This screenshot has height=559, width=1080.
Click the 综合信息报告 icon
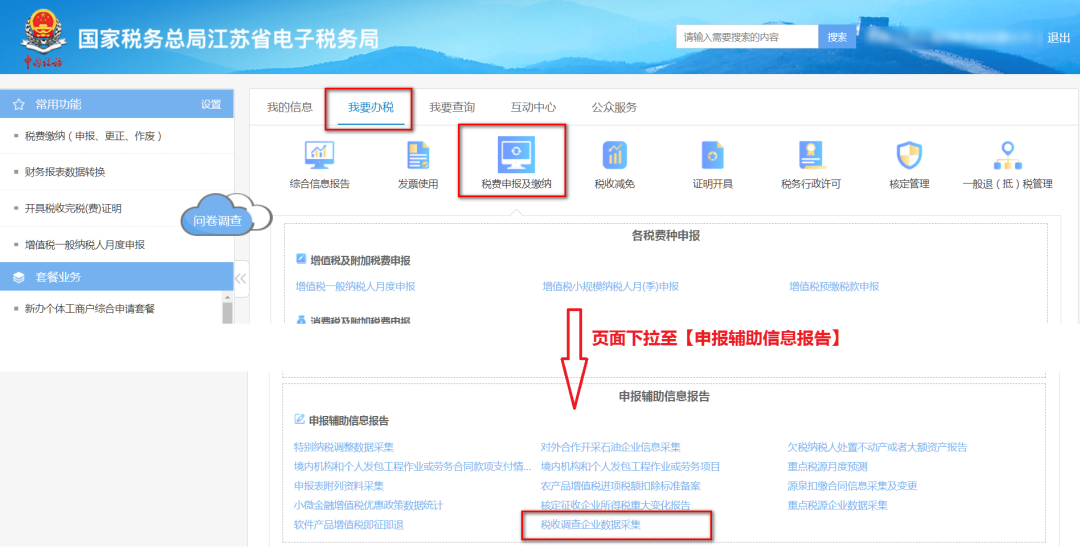click(x=319, y=156)
